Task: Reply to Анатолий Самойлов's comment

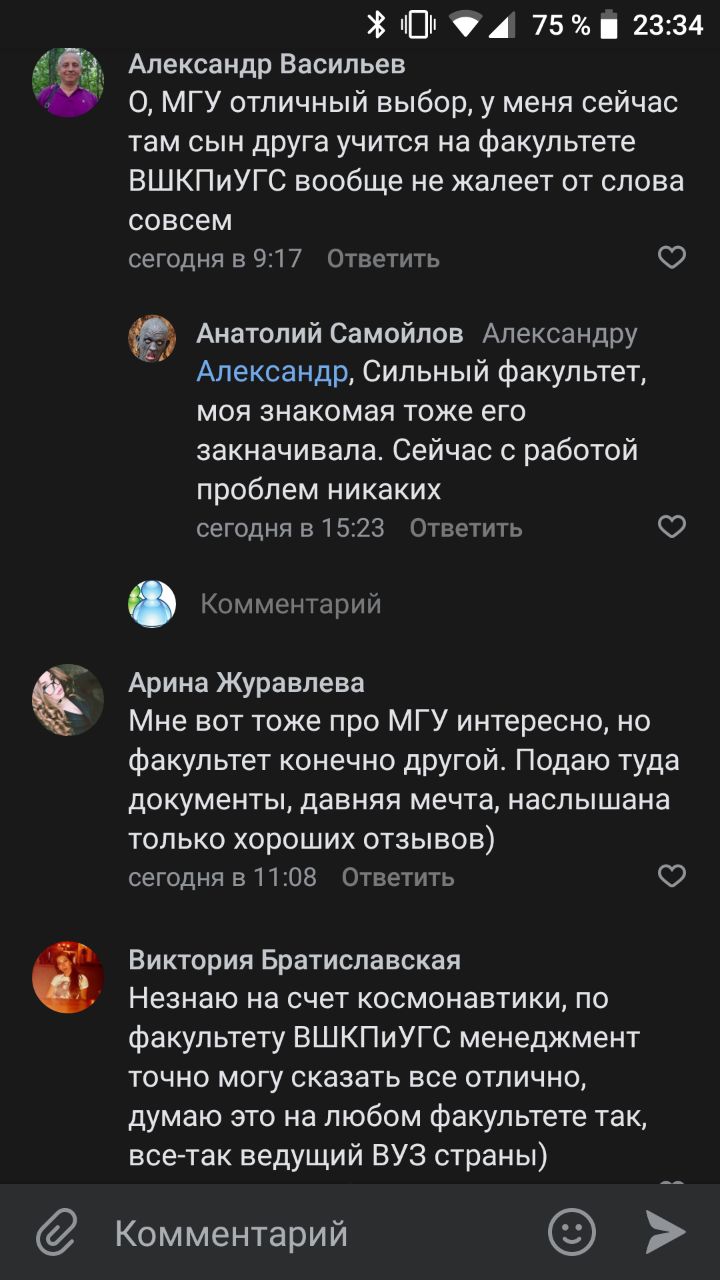Action: click(x=466, y=528)
